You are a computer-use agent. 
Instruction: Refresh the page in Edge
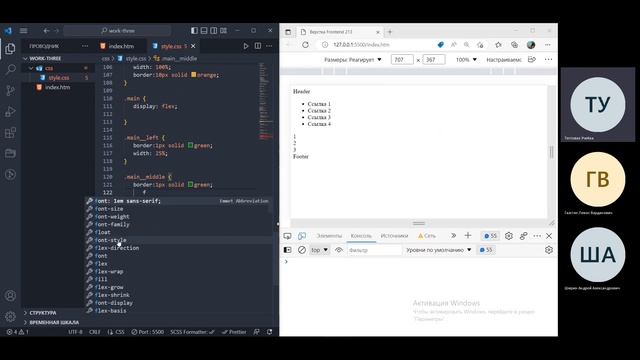click(x=305, y=45)
